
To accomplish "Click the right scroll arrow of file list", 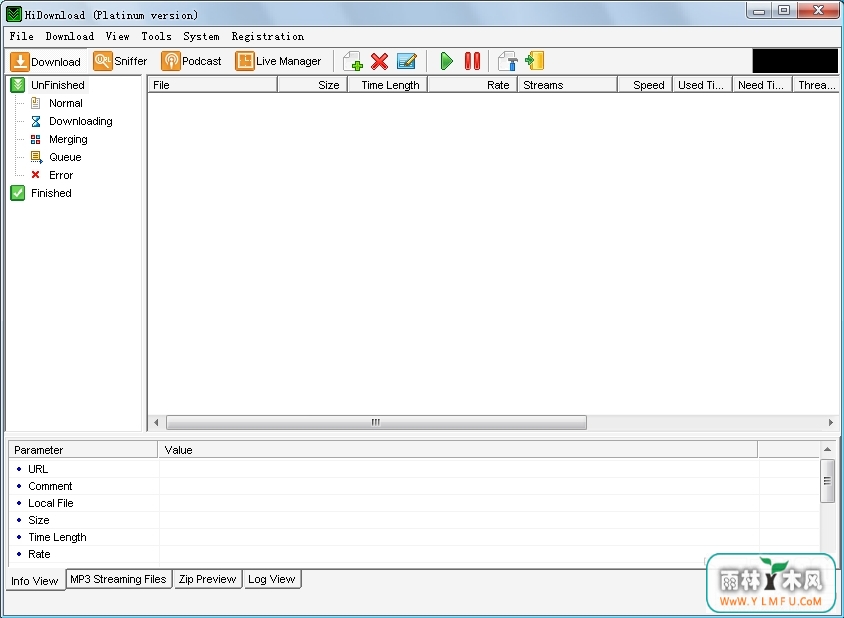I will coord(831,423).
